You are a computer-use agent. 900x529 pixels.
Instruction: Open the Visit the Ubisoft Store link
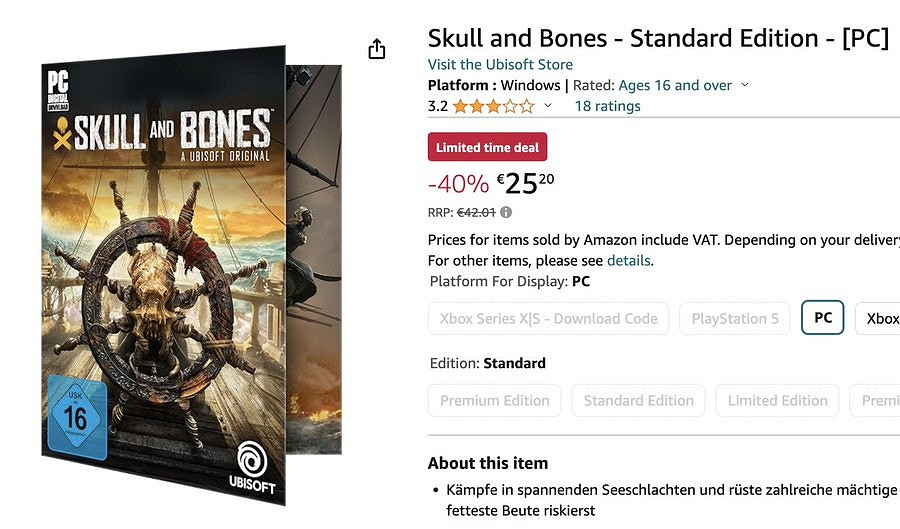(500, 65)
